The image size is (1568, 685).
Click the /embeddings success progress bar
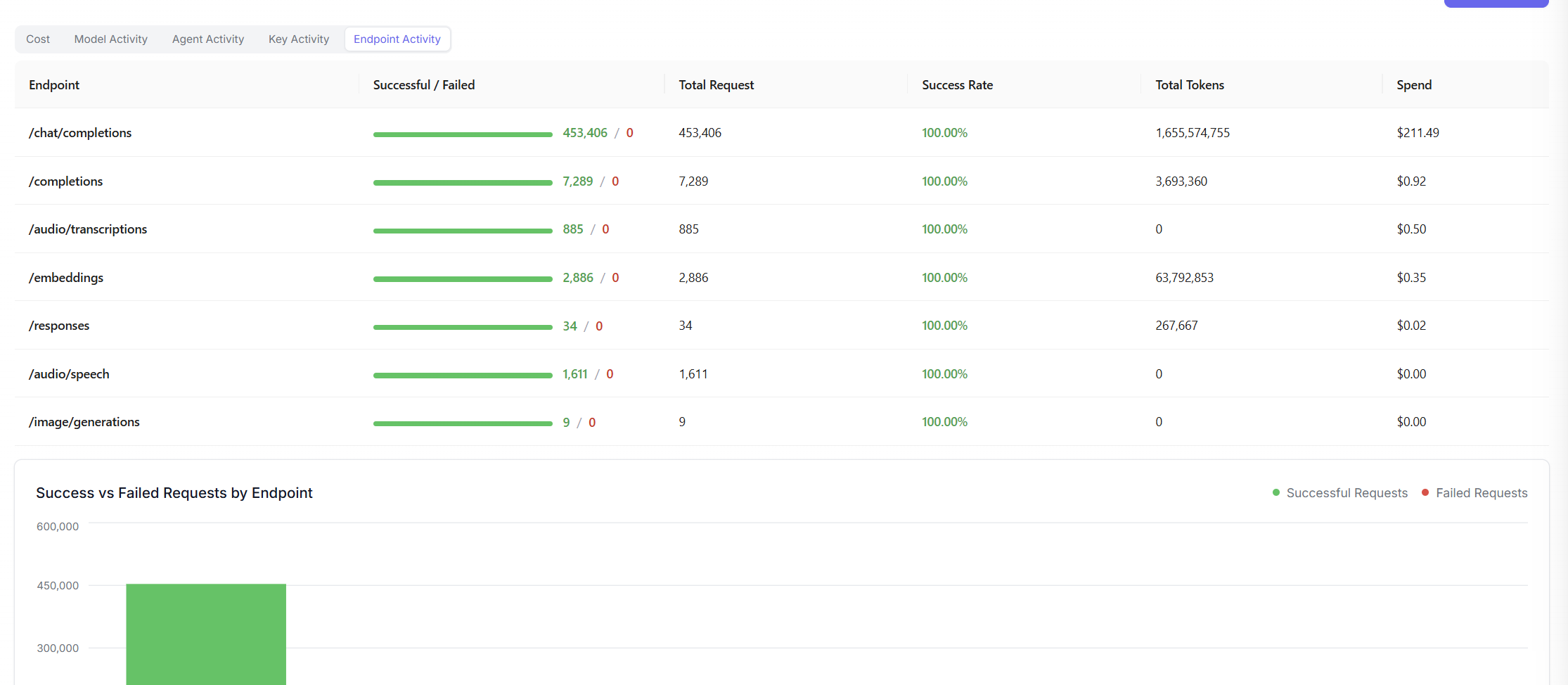click(463, 279)
